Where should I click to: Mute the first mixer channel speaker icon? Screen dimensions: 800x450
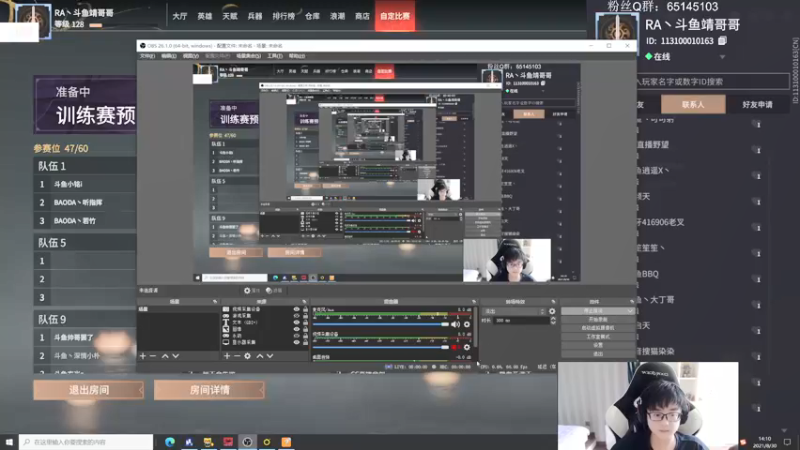tap(456, 324)
